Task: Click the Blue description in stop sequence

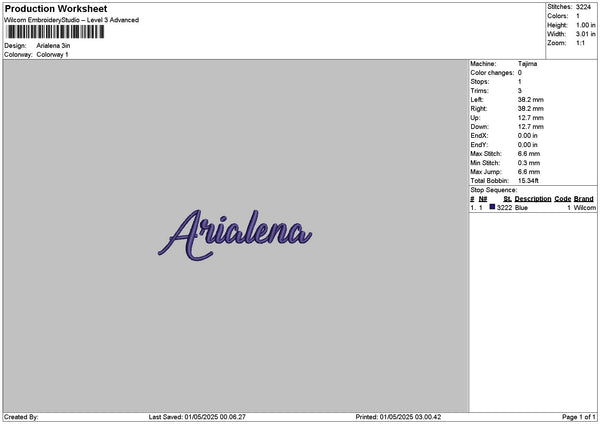Action: tap(521, 208)
